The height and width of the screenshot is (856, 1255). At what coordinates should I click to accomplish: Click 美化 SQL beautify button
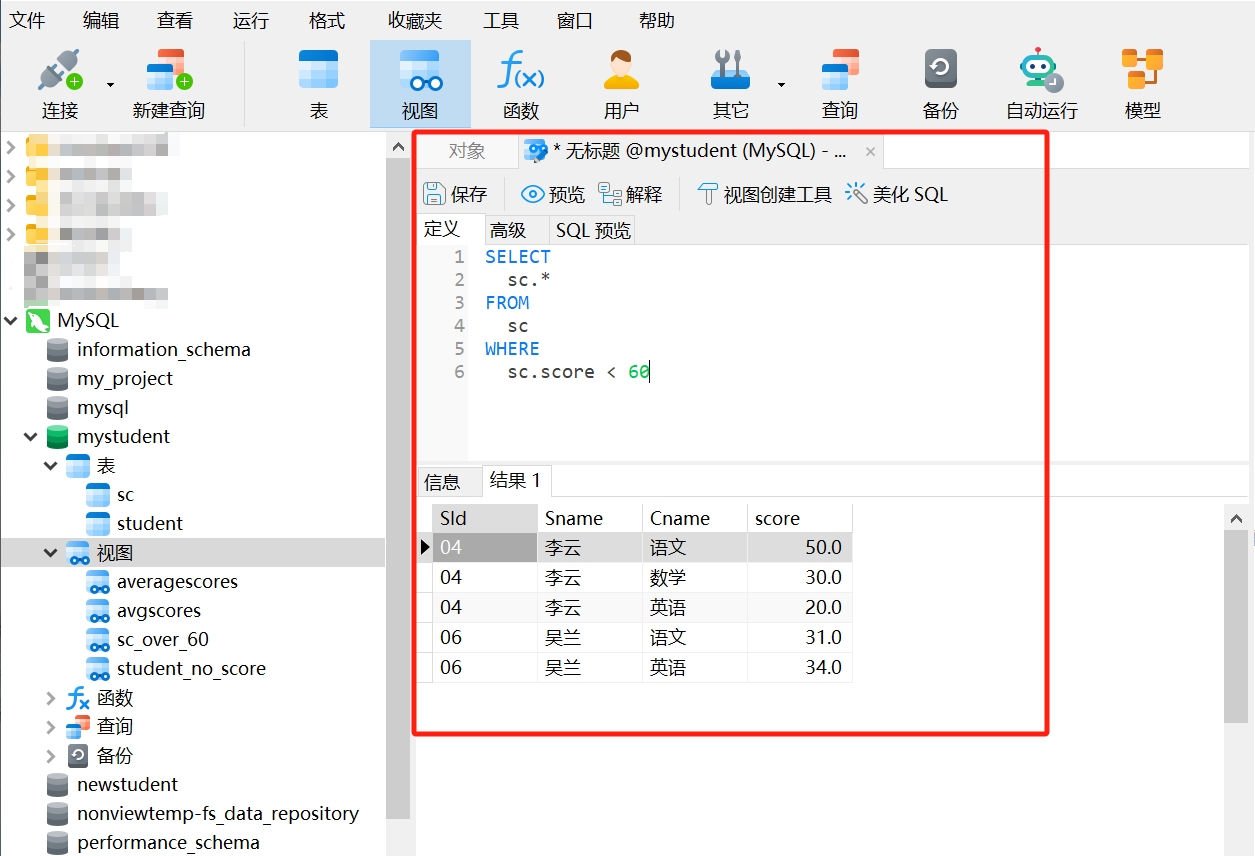click(x=896, y=194)
